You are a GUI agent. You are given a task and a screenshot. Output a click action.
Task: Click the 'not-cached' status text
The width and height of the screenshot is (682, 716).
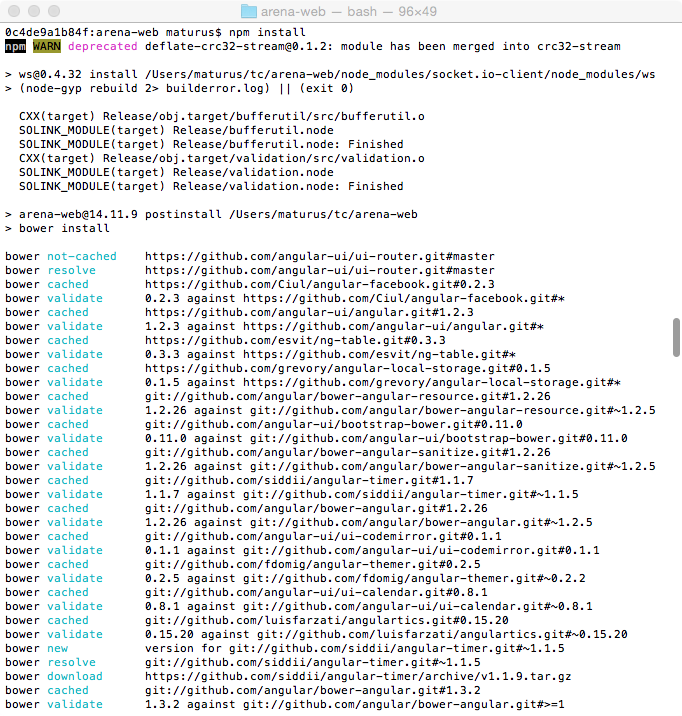81,256
